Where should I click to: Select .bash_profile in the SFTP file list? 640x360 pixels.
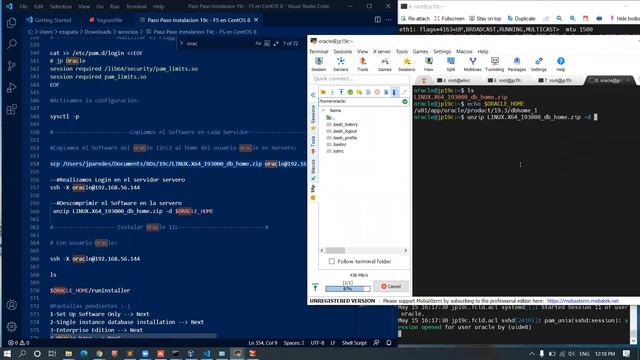[x=344, y=138]
